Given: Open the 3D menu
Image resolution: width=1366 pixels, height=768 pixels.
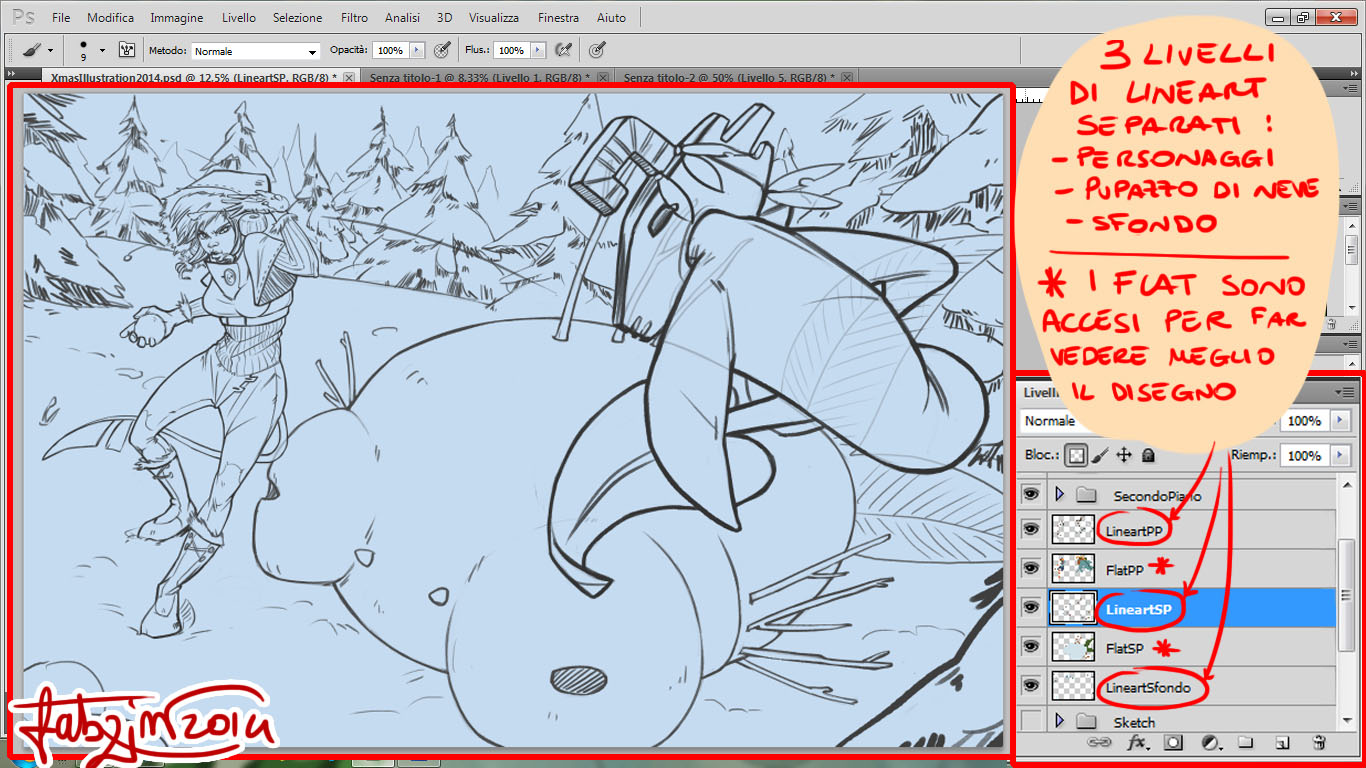Looking at the screenshot, I should coord(445,18).
